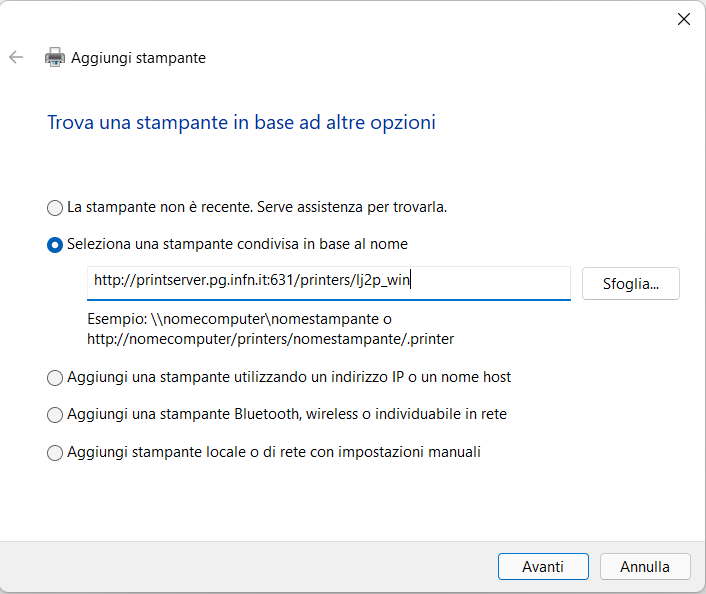
Task: Click label 'wireless o individuabile in rete'
Action: [406, 414]
